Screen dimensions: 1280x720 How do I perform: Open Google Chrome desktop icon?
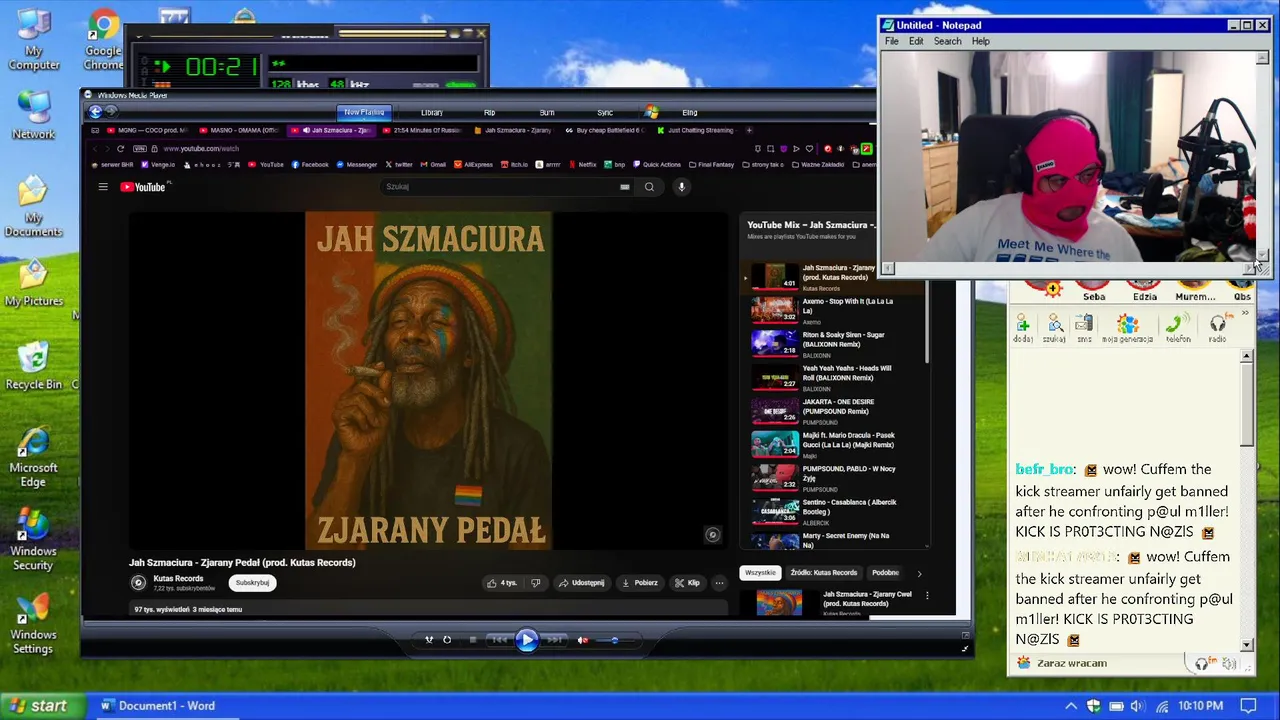click(x=103, y=41)
